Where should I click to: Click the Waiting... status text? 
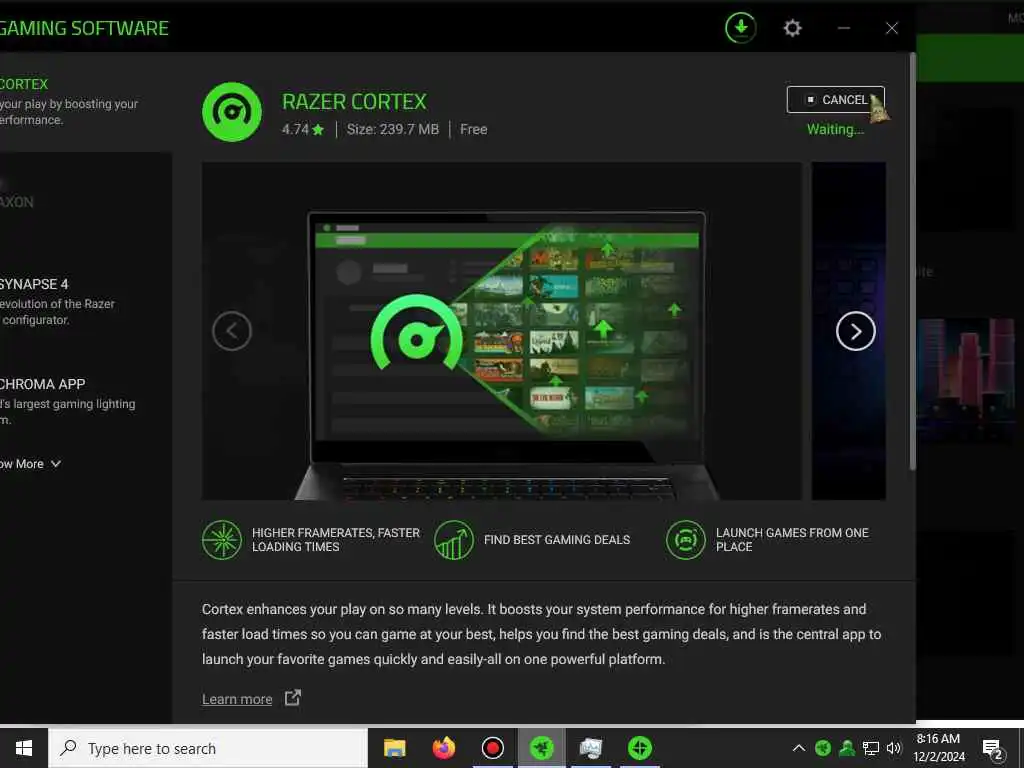point(835,129)
